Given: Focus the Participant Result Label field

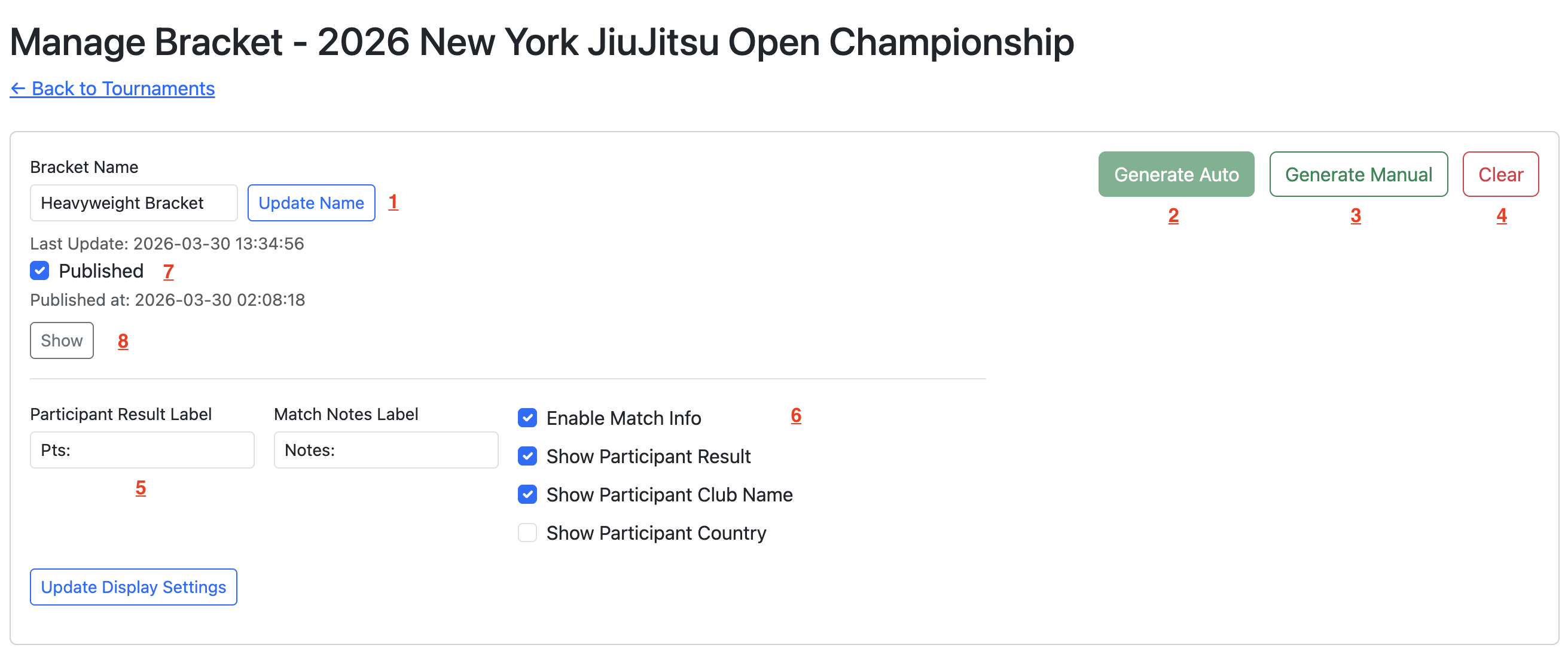Looking at the screenshot, I should [x=142, y=450].
